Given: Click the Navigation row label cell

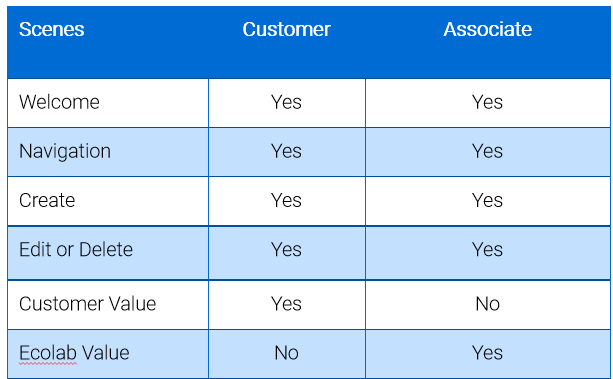Looking at the screenshot, I should pyautogui.click(x=108, y=152).
